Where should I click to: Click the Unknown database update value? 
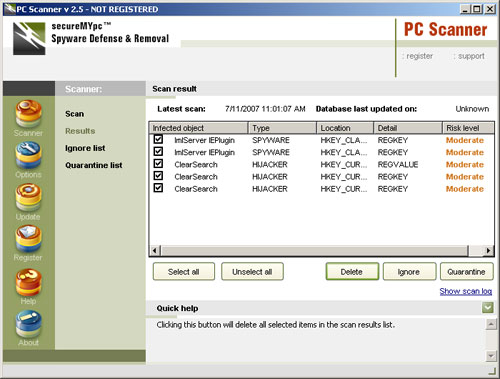tap(472, 109)
